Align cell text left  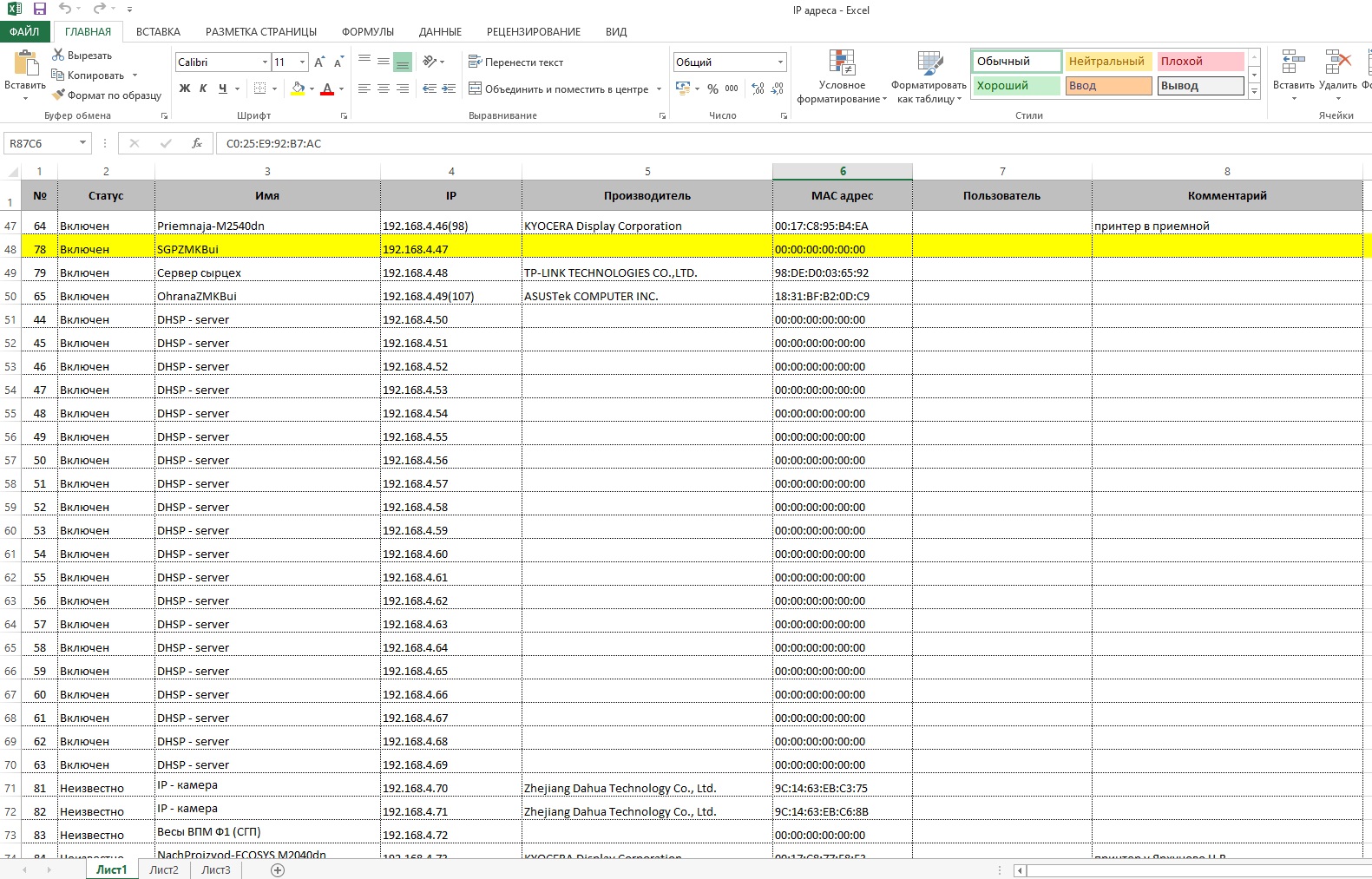[364, 89]
